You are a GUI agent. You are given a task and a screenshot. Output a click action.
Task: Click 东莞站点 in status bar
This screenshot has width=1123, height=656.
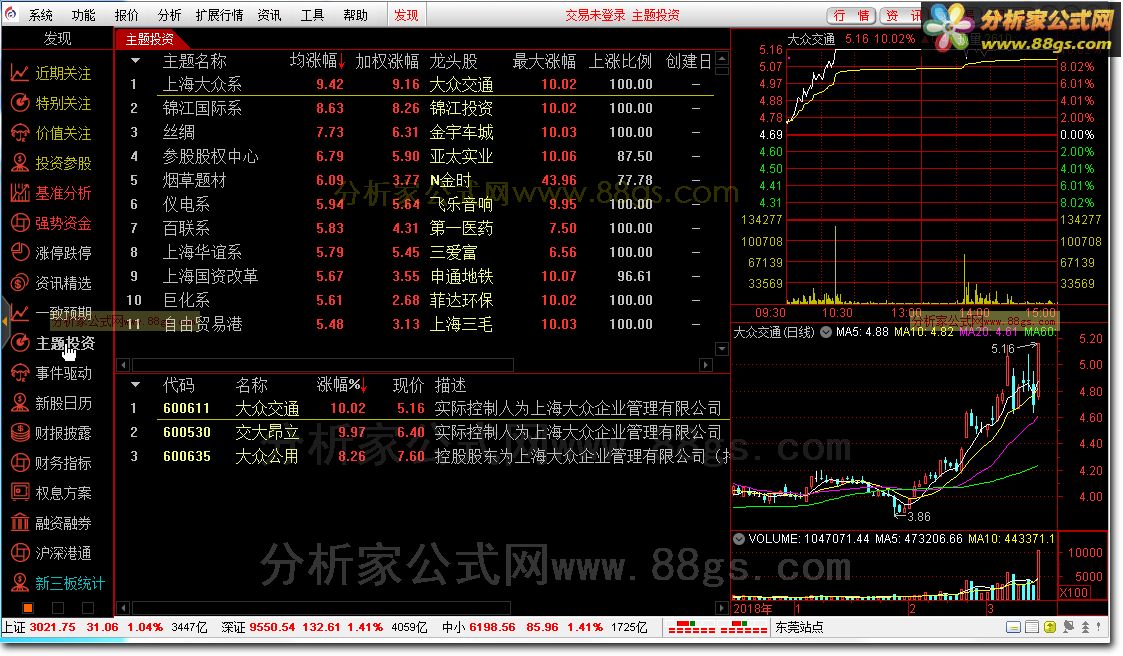pyautogui.click(x=799, y=627)
